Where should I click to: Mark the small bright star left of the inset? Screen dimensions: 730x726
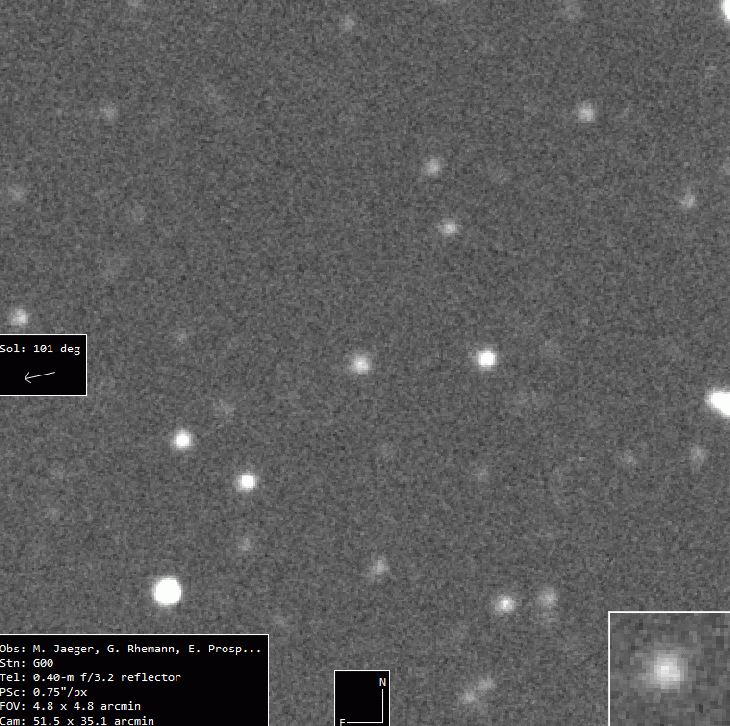(x=505, y=604)
